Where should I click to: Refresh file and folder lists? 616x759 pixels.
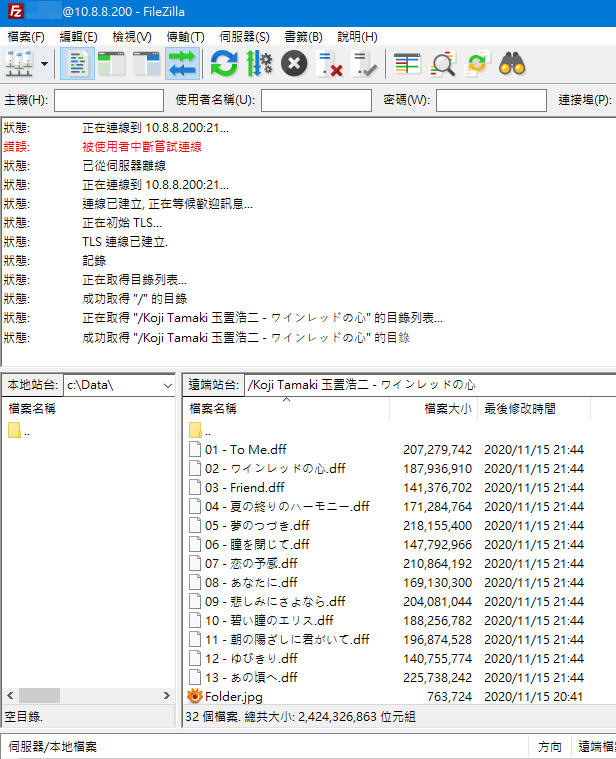pyautogui.click(x=224, y=64)
